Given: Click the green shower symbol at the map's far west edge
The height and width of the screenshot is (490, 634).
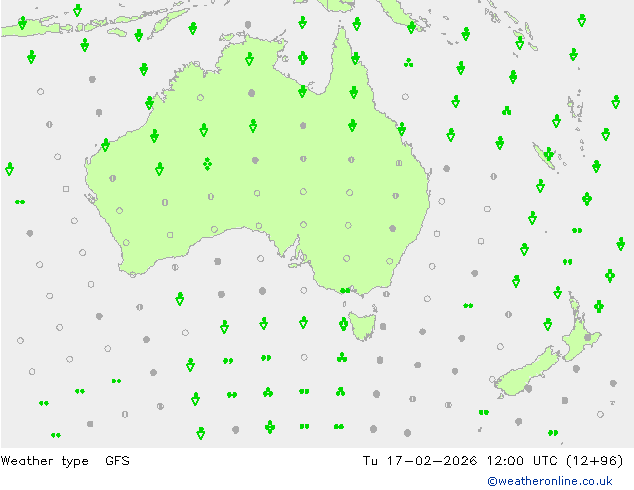Looking at the screenshot, I should point(10,169).
